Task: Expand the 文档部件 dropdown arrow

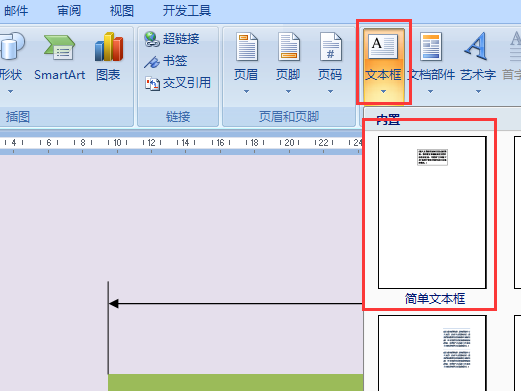Action: click(x=430, y=91)
